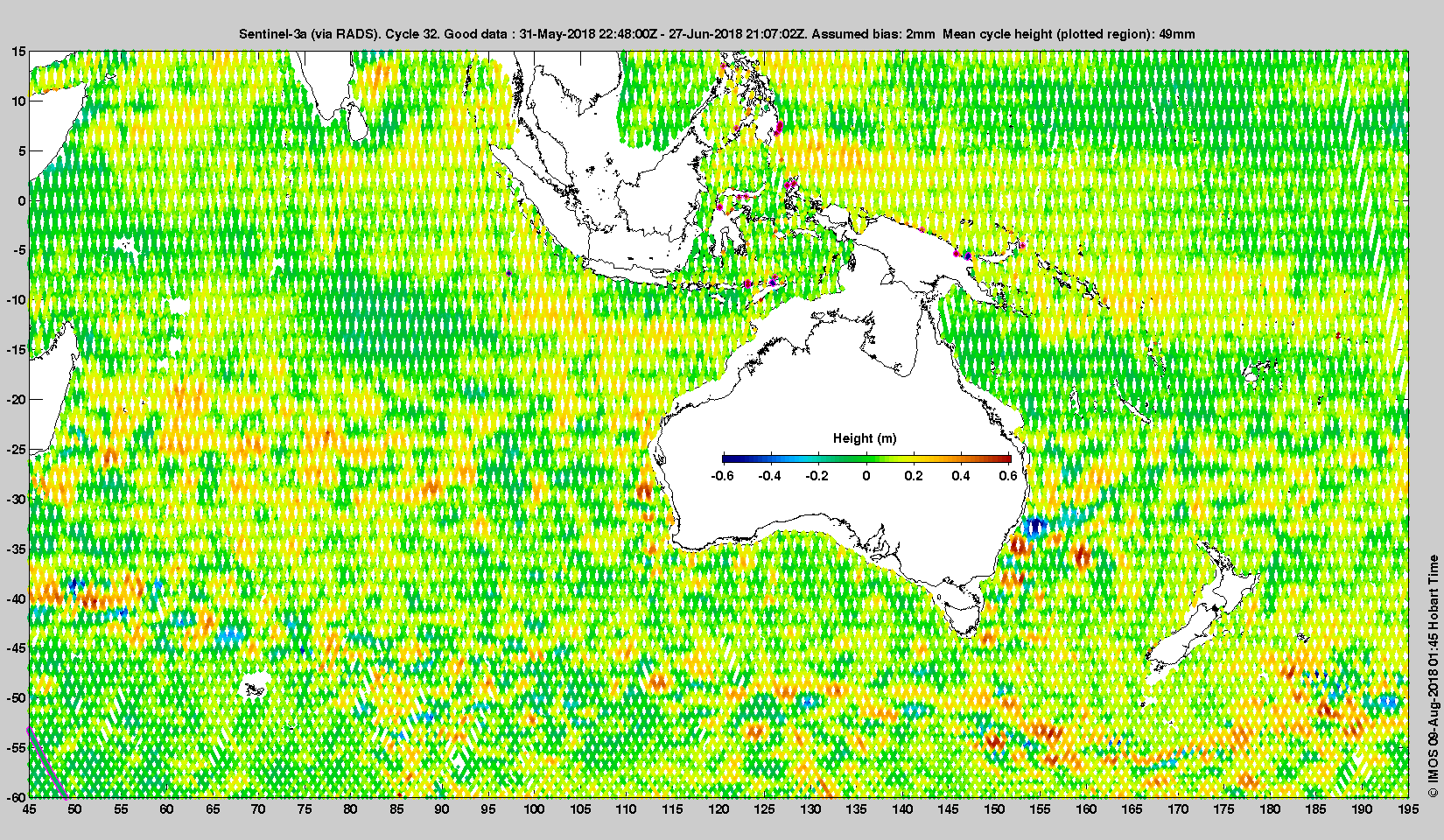
Task: Click the 0.2 colorbar tick label
Action: 914,476
